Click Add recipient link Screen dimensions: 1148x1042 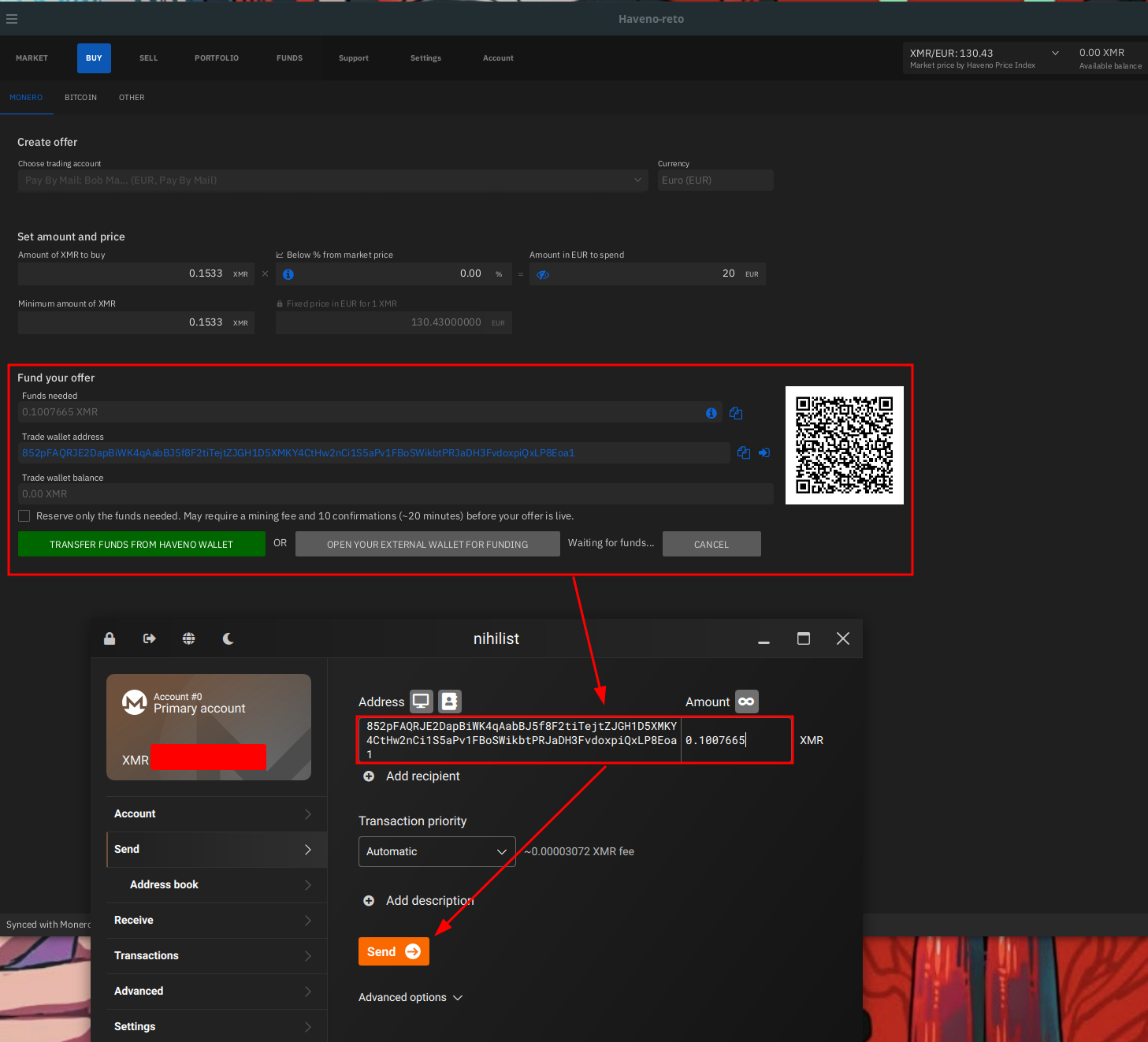423,776
